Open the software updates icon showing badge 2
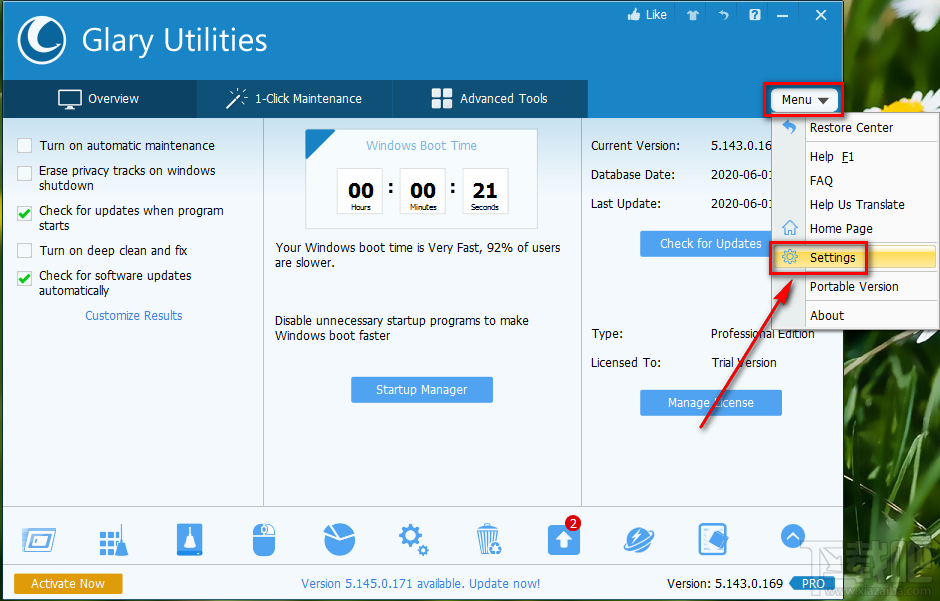The image size is (940, 601). pos(563,539)
